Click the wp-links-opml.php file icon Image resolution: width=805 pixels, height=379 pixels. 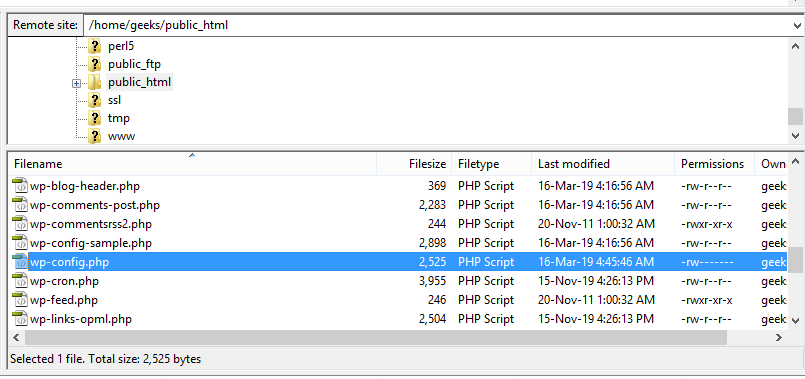[20, 319]
